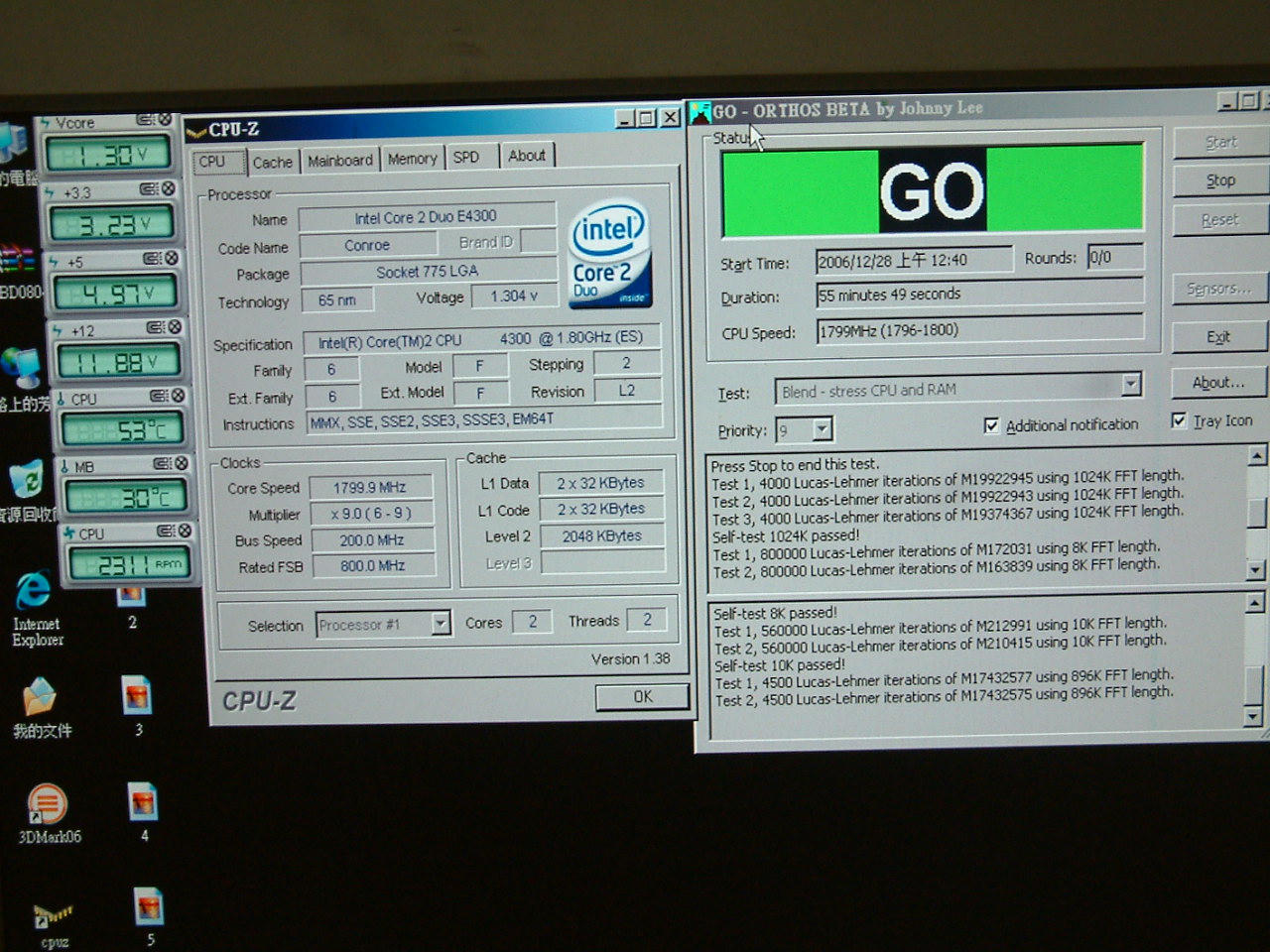This screenshot has height=952, width=1270.
Task: Click the Reset button in ORTHOS
Action: click(x=1220, y=220)
